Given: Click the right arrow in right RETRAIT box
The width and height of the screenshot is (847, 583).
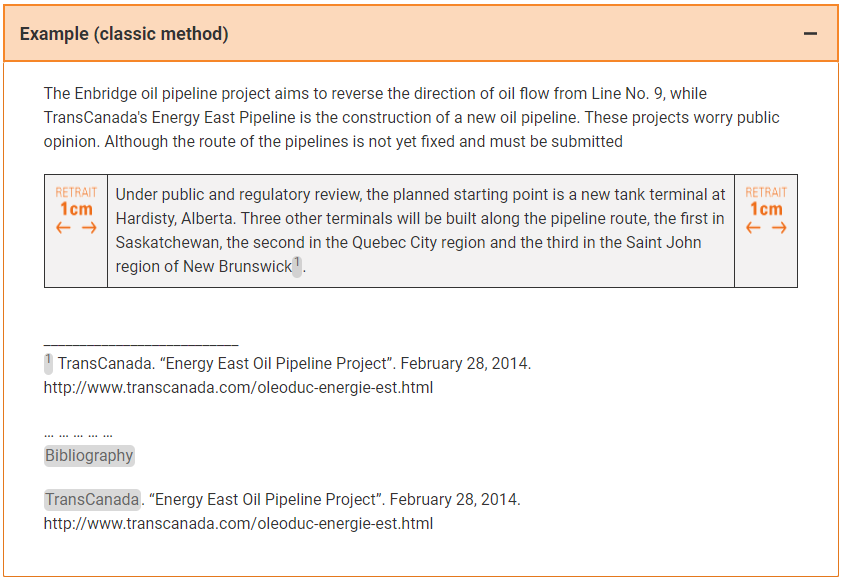Looking at the screenshot, I should click(x=779, y=228).
